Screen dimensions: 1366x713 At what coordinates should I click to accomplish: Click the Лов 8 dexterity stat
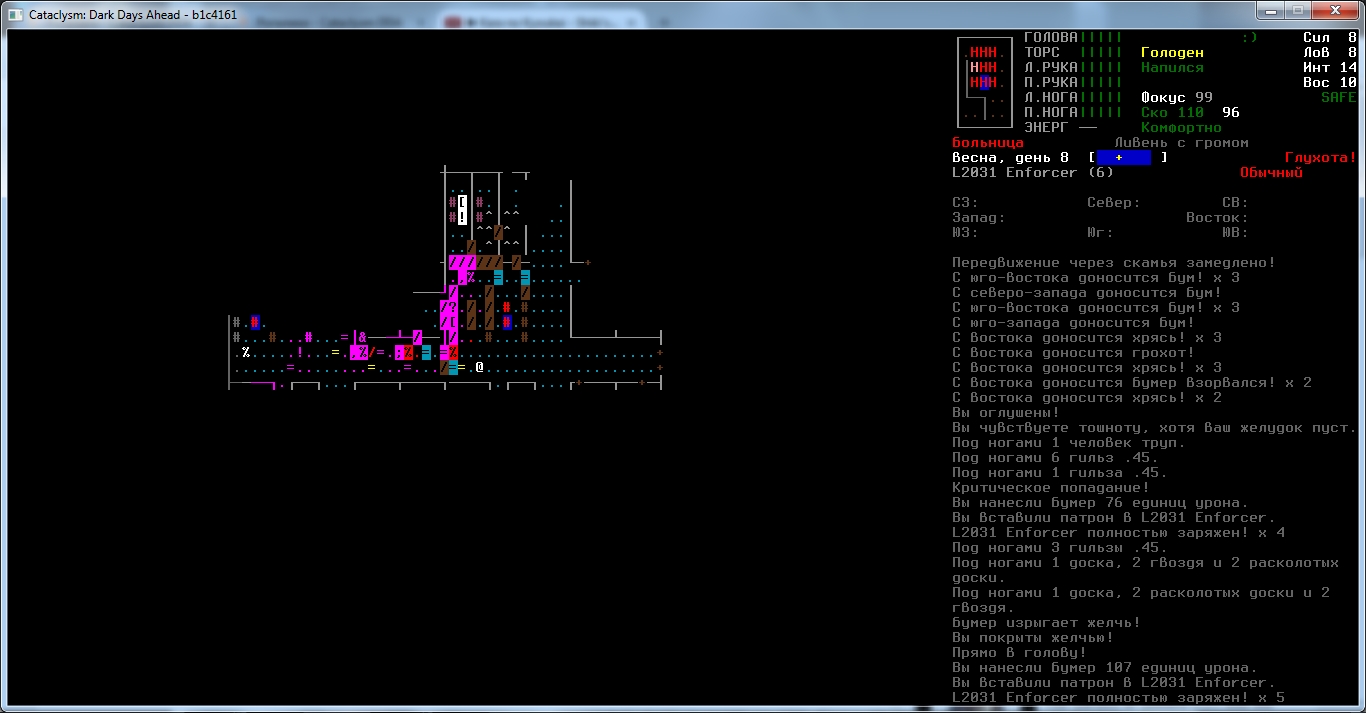[x=1330, y=52]
